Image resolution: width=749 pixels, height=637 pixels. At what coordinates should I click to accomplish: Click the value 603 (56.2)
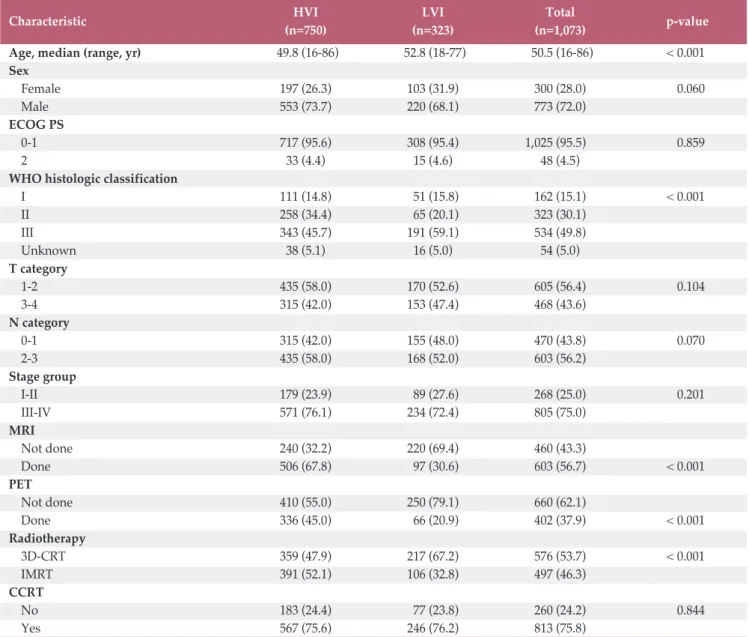560,359
